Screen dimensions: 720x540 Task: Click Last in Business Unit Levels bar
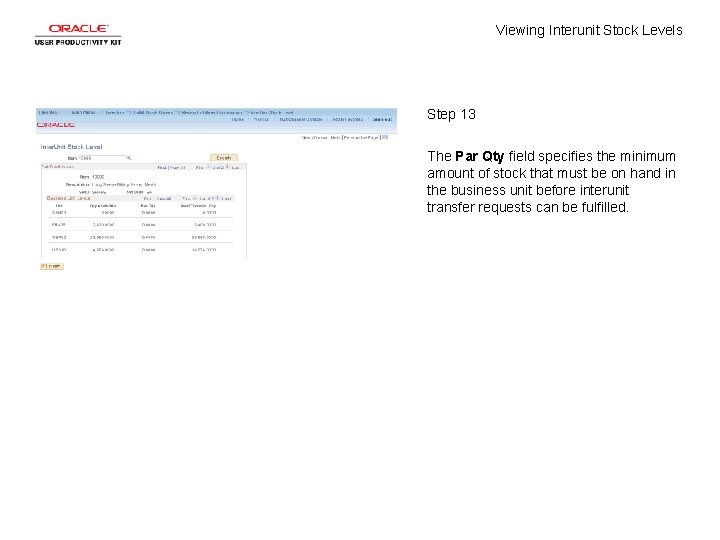(x=227, y=199)
